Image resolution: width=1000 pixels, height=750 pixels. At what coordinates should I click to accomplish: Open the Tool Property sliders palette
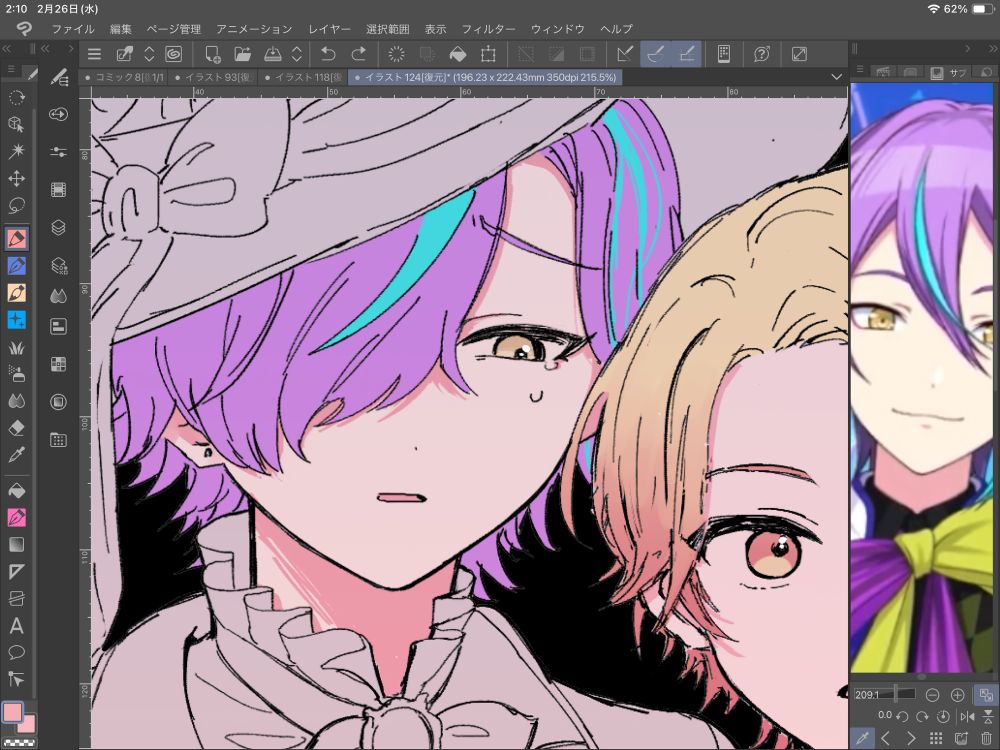[59, 152]
